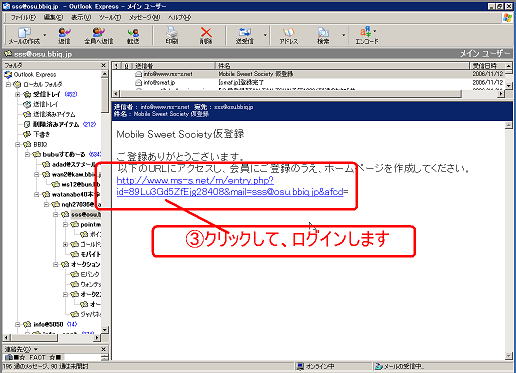
Task: Open dropdown arrow next to Send/Receive
Action: (x=265, y=35)
